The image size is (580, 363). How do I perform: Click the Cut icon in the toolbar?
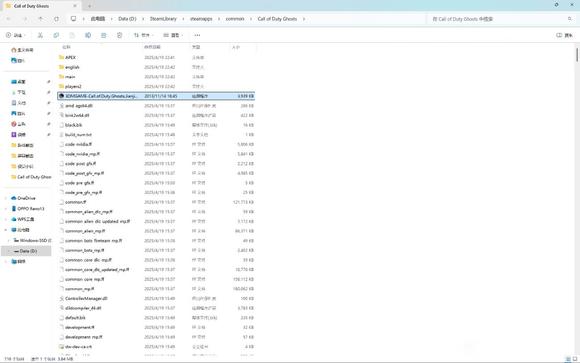[40, 35]
